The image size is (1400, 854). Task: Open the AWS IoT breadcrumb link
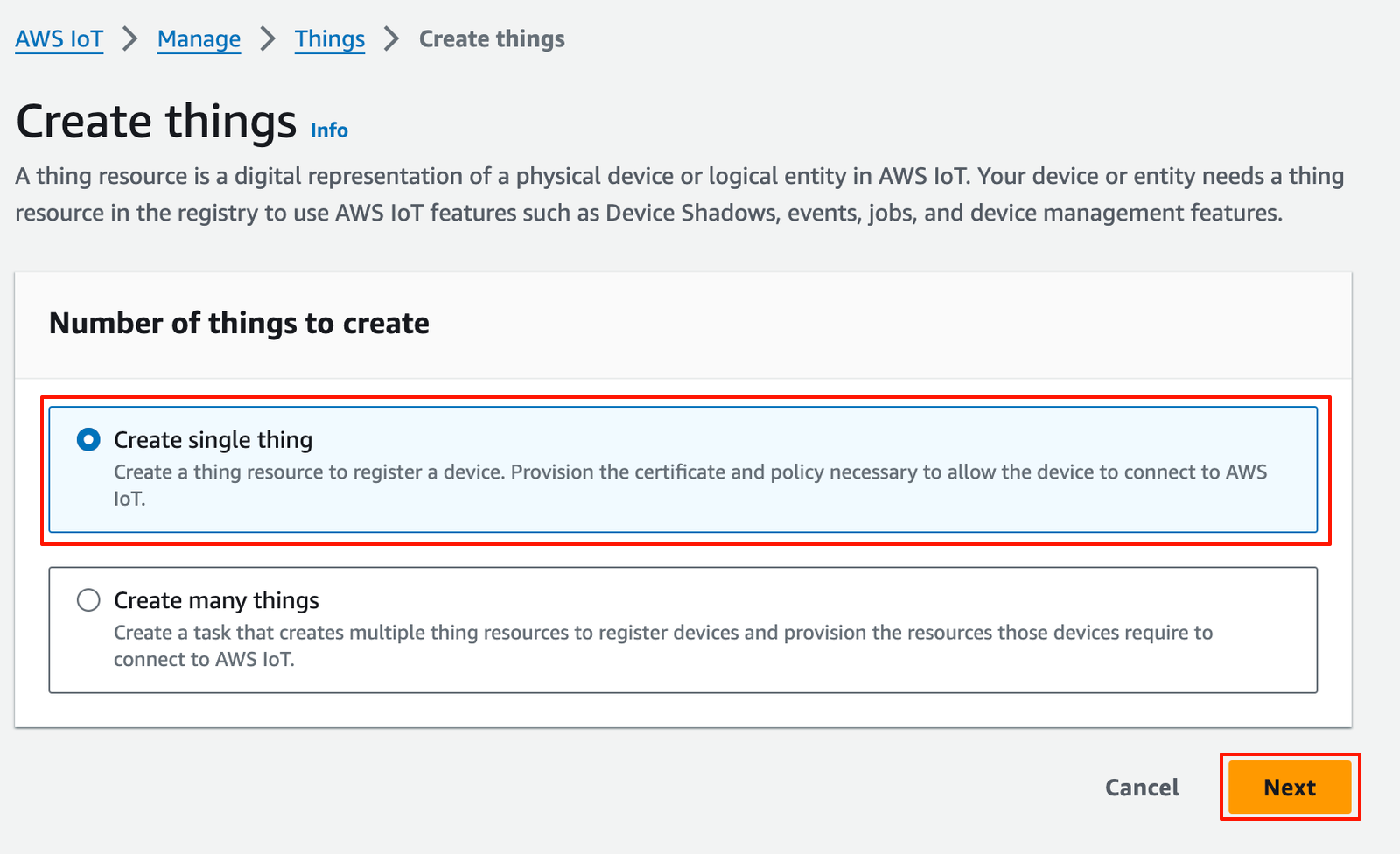[x=59, y=39]
